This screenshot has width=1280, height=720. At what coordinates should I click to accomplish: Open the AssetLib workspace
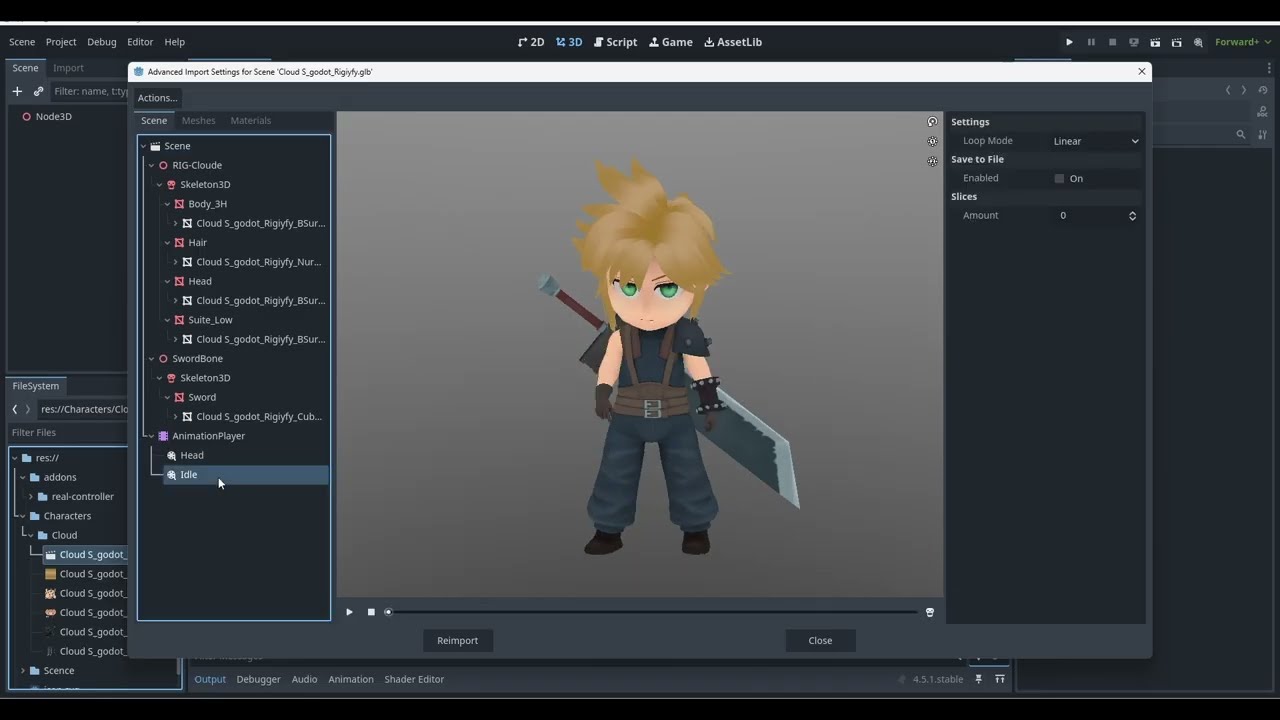733,42
